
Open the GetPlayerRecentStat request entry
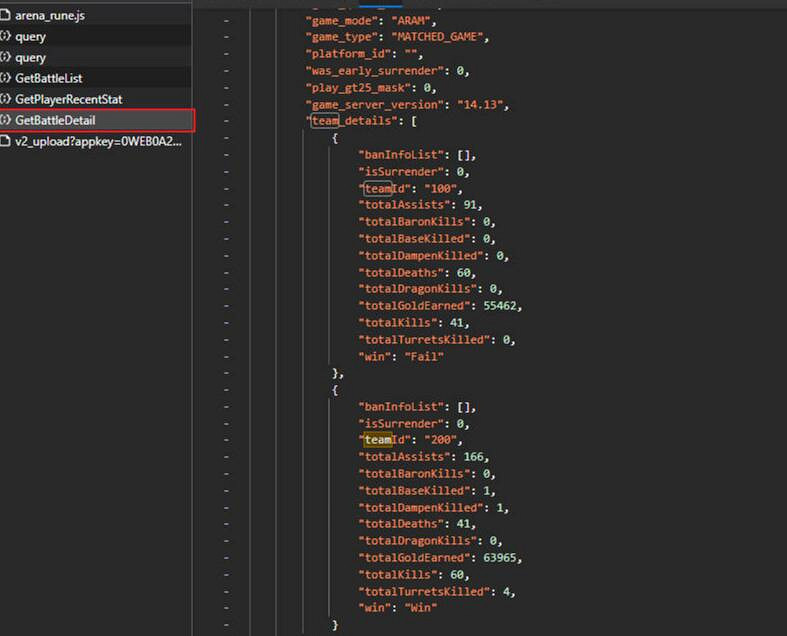tap(68, 100)
